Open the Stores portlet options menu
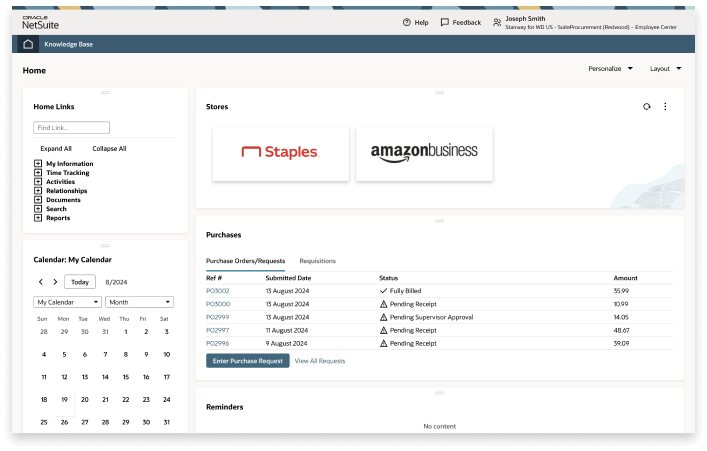 coord(665,106)
